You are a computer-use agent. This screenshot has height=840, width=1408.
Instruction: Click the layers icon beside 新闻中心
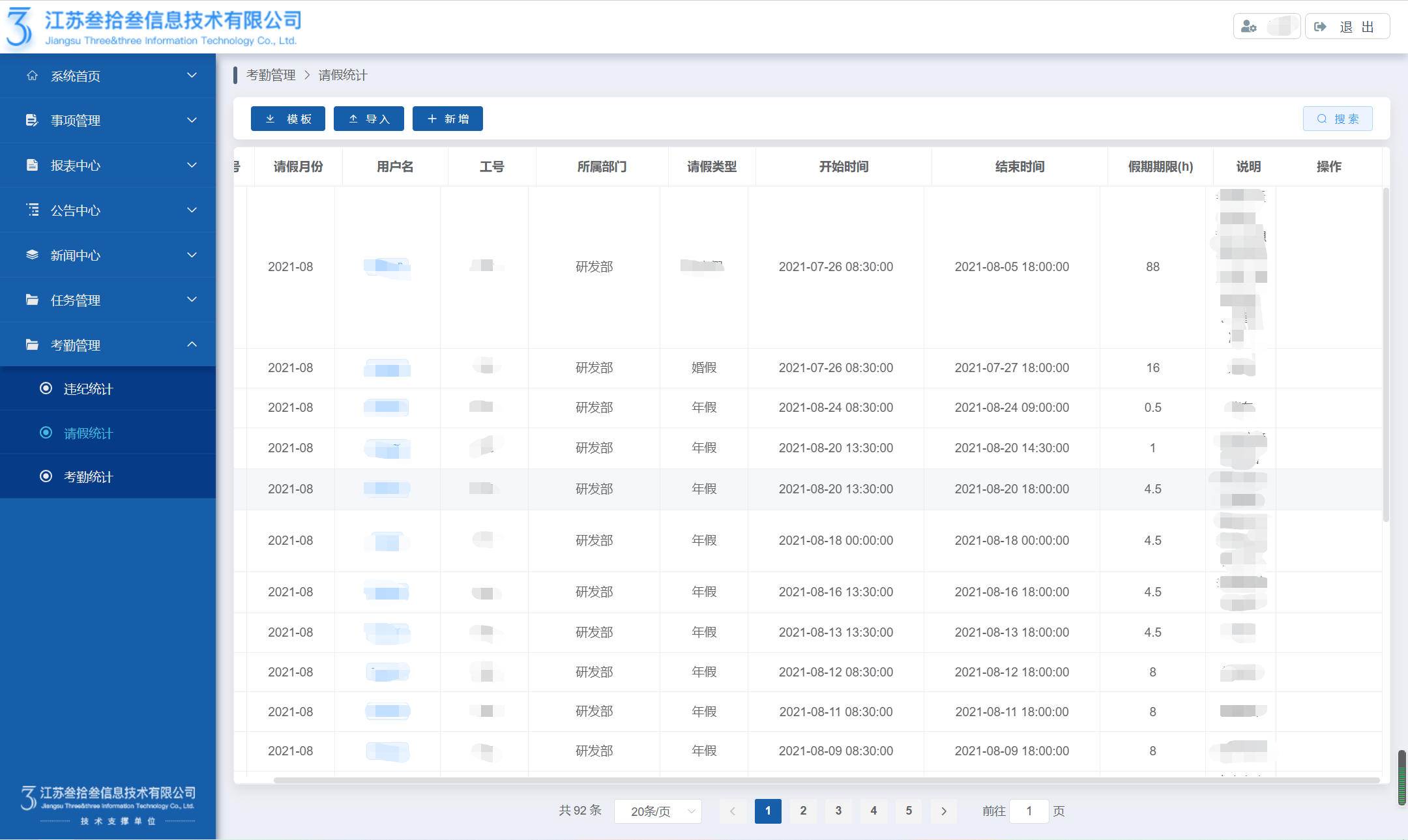click(x=32, y=255)
